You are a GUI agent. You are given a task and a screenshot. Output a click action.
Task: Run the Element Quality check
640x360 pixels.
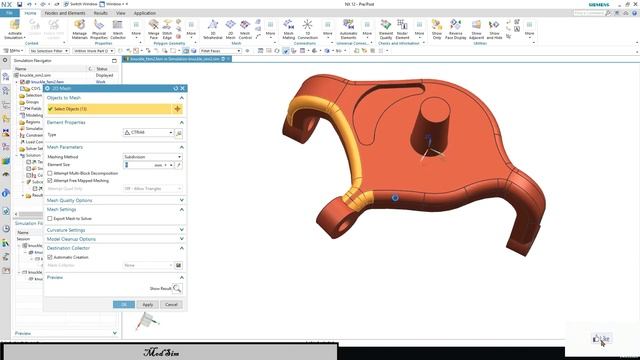click(x=386, y=29)
